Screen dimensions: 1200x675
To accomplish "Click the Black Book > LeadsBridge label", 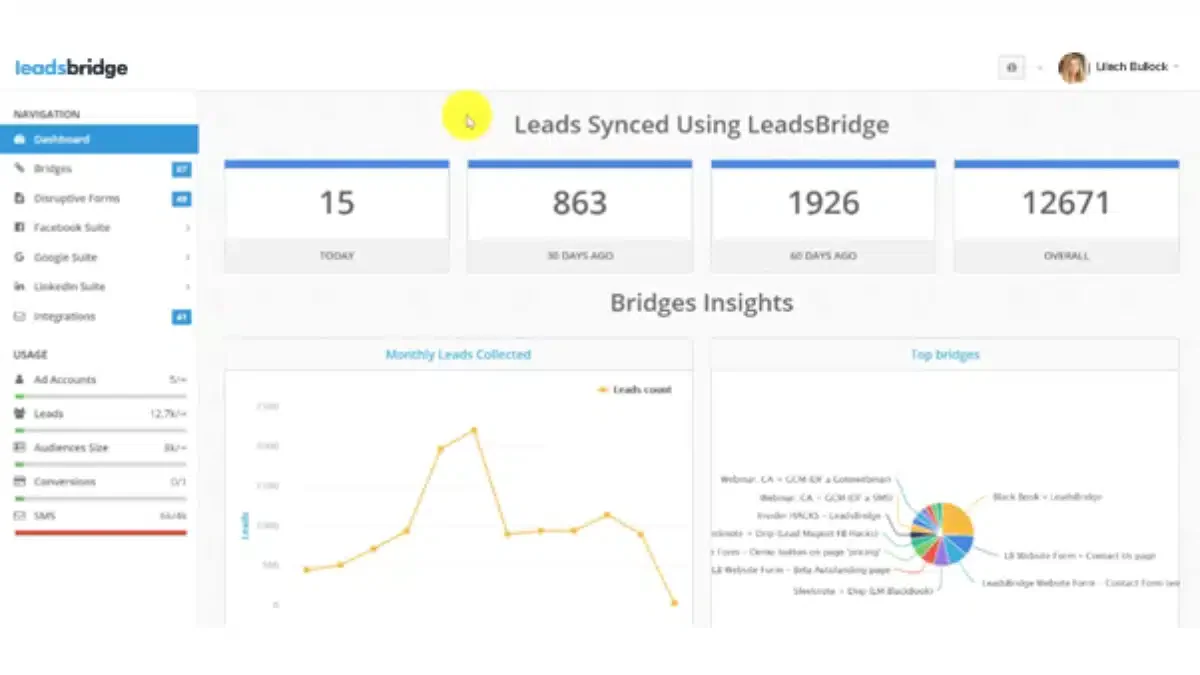I will coord(1047,496).
